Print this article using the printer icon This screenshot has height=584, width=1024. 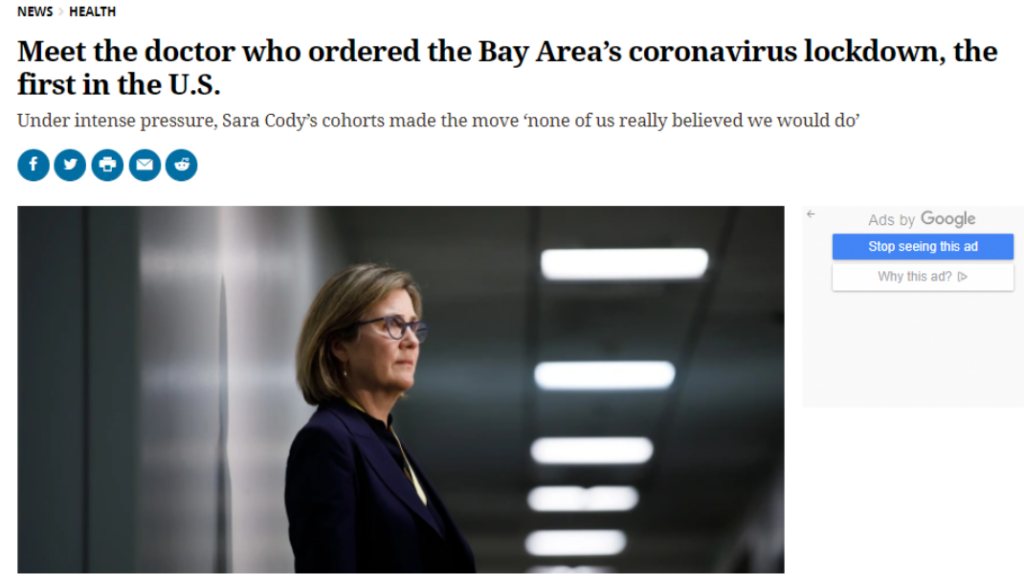tap(107, 165)
